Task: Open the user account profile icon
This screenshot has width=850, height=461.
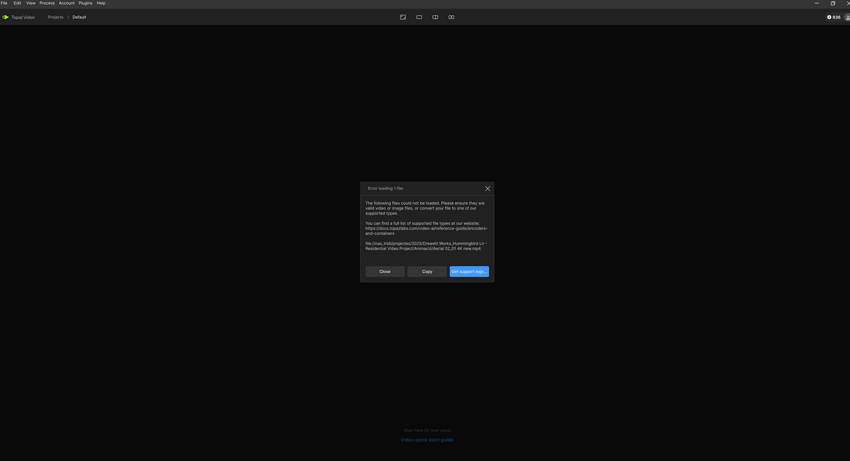Action: click(847, 17)
